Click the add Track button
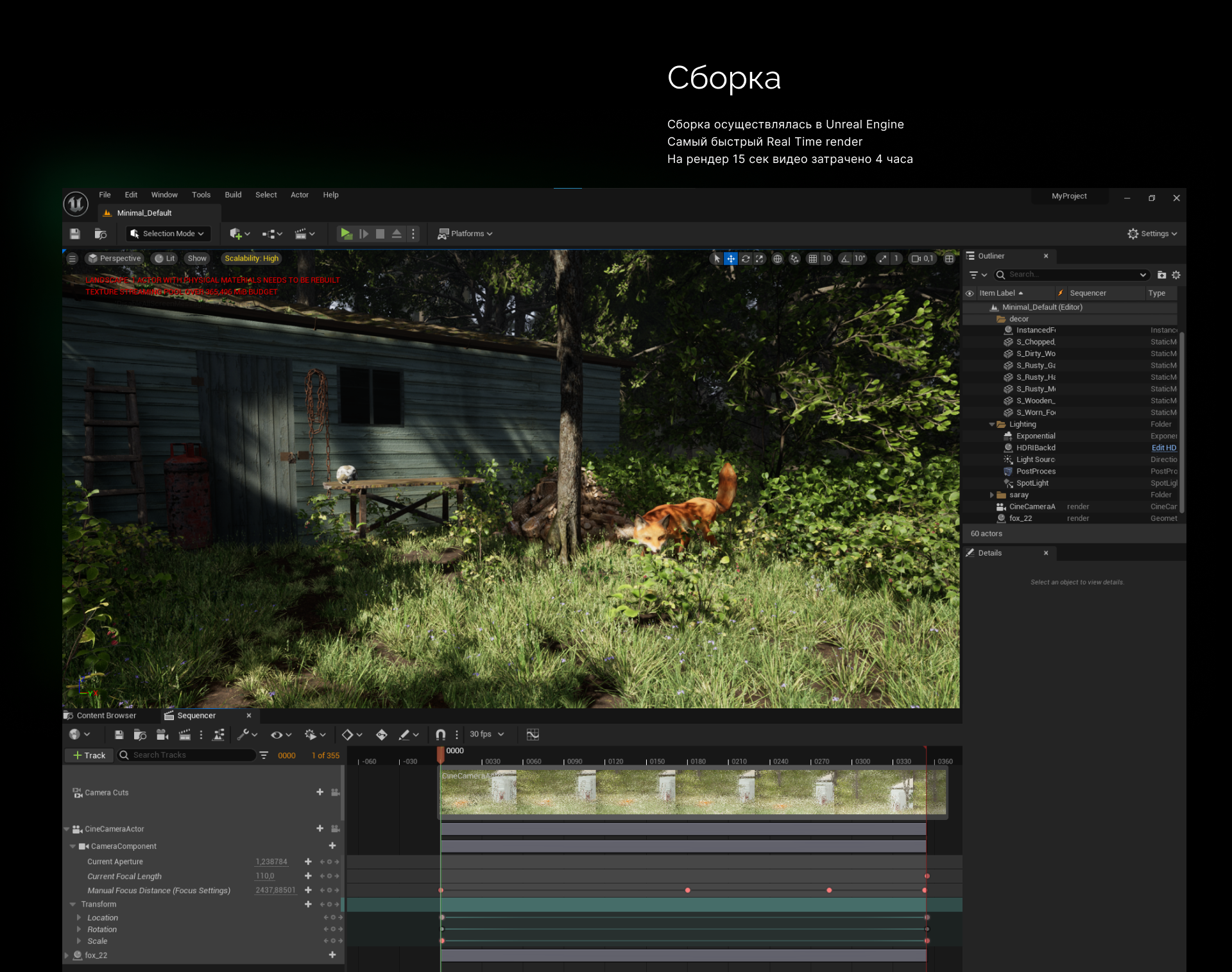The height and width of the screenshot is (972, 1232). tap(89, 755)
